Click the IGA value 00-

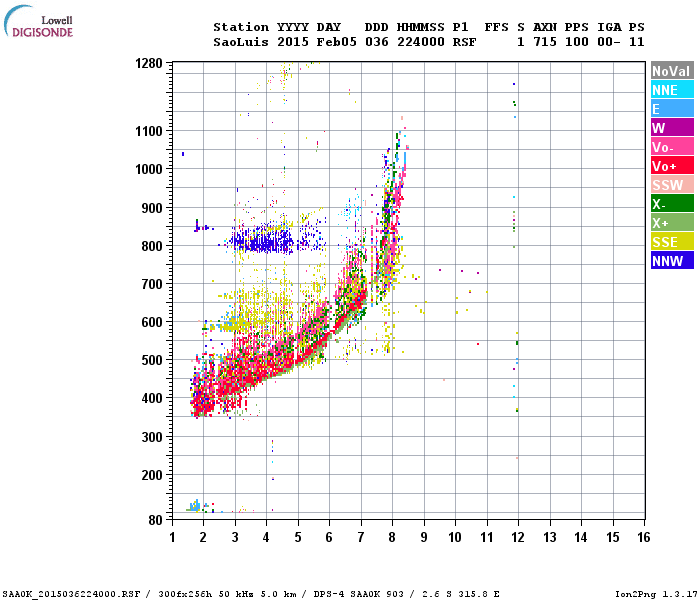(608, 42)
